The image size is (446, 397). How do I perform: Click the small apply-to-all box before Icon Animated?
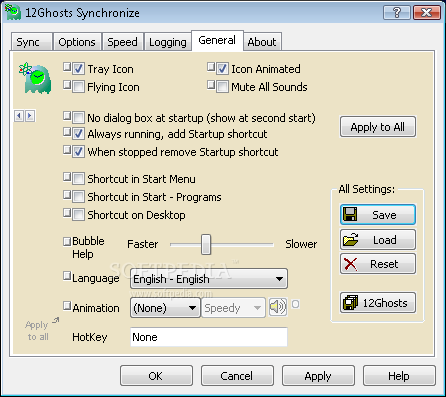tap(211, 67)
